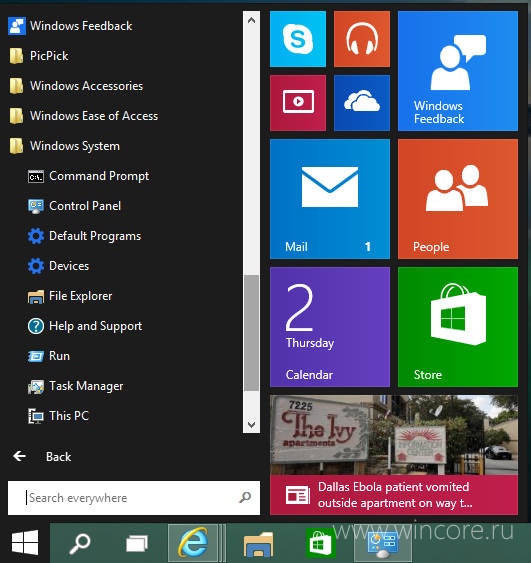This screenshot has width=531, height=563.
Task: Click the Windows Start button
Action: click(25, 543)
